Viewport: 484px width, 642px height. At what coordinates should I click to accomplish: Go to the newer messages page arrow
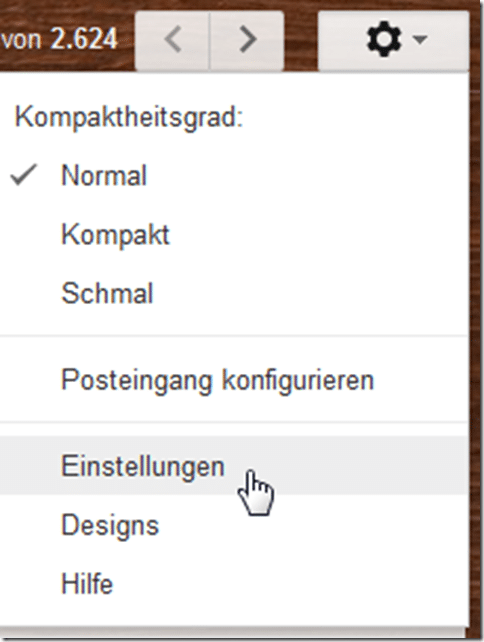[172, 40]
